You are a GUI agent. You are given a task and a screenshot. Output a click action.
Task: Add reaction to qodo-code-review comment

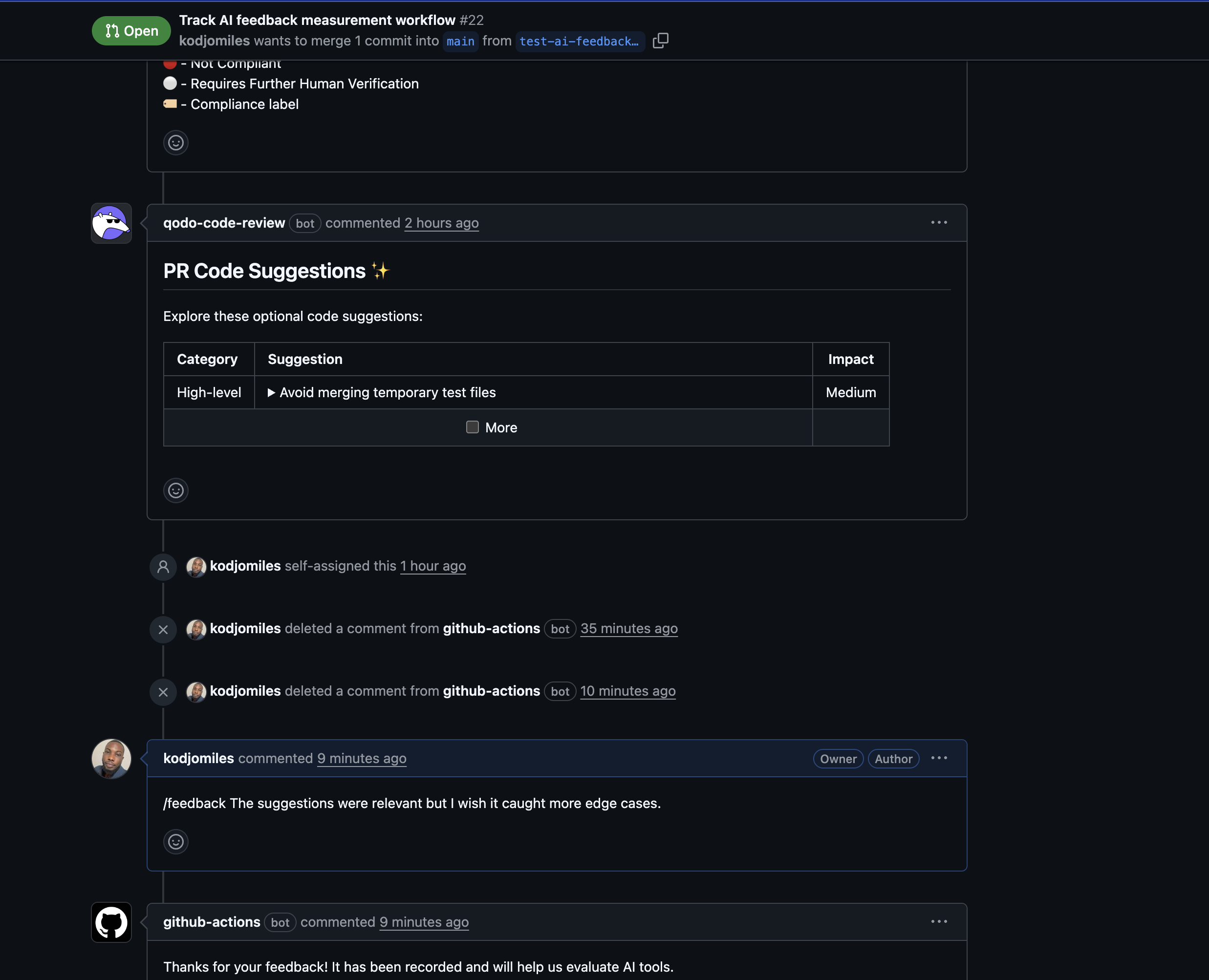(x=175, y=490)
